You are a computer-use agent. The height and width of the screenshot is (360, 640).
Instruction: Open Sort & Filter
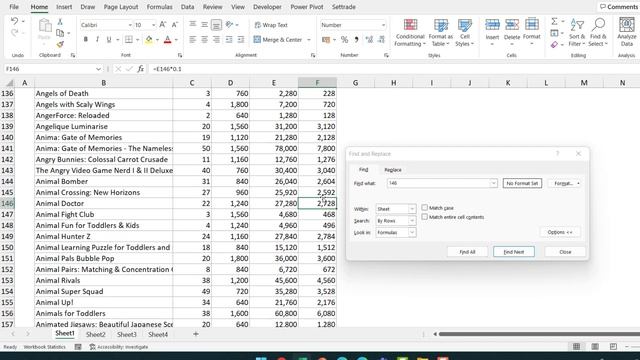pos(577,33)
